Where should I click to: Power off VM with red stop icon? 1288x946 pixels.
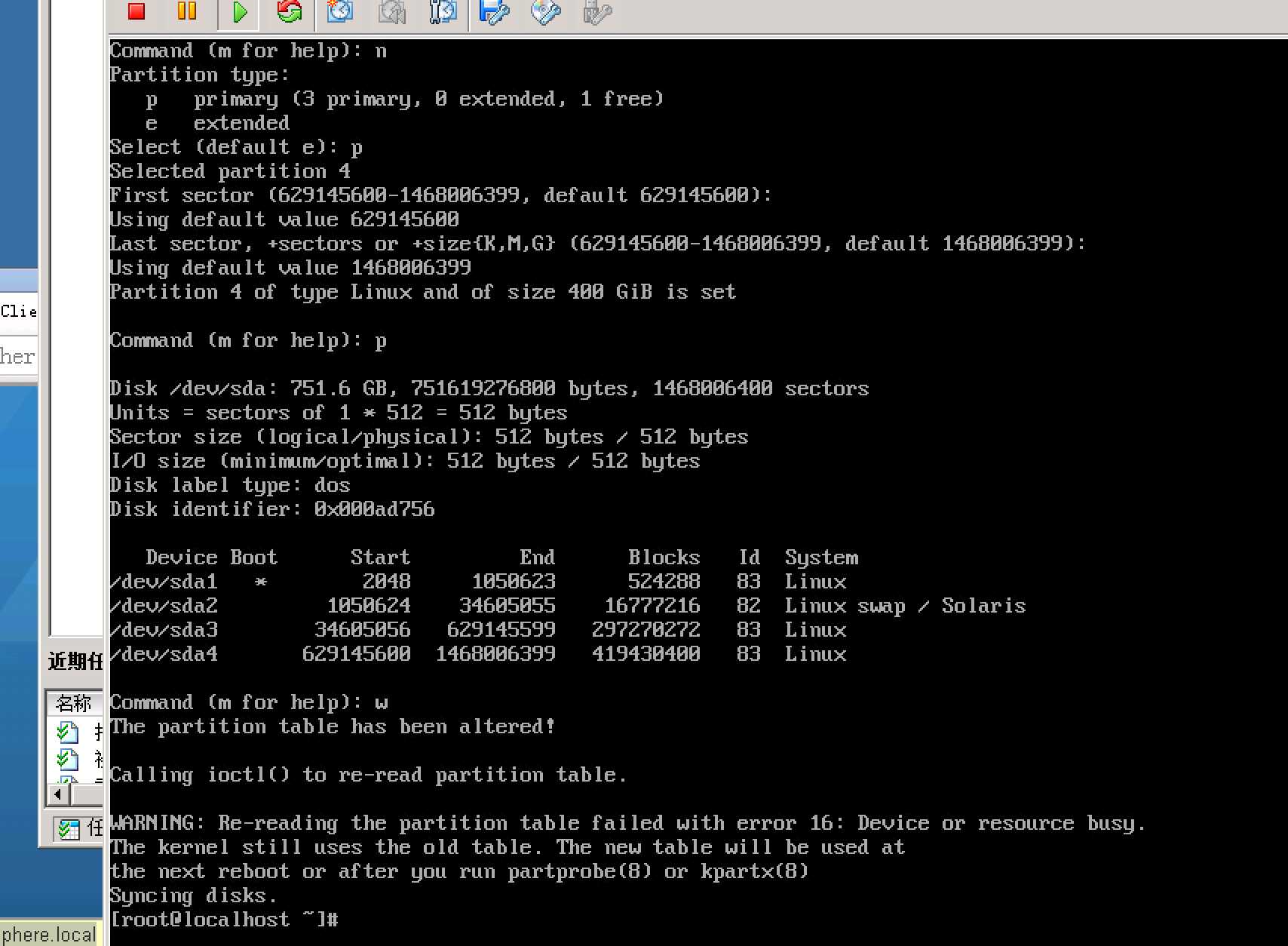136,11
